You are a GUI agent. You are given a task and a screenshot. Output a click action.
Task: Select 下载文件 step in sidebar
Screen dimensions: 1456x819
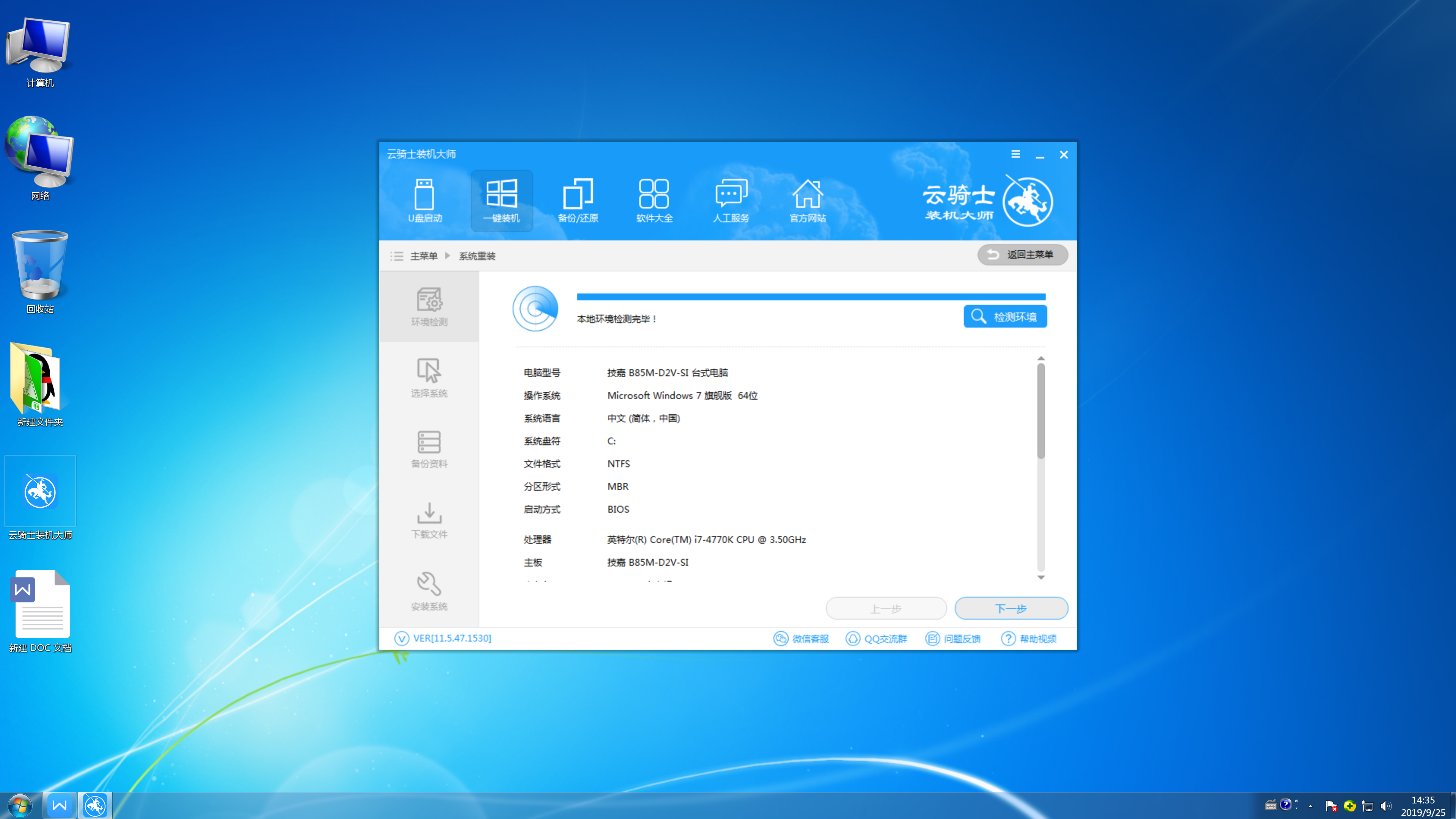tap(429, 520)
